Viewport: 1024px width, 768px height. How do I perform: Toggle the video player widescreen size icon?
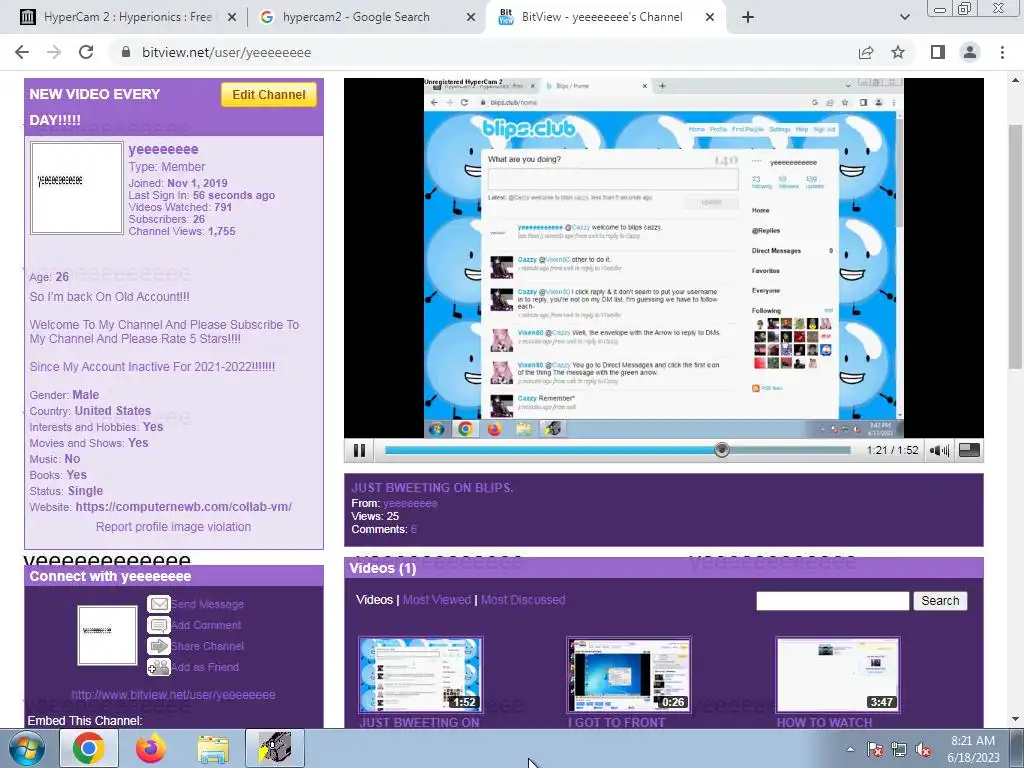969,450
